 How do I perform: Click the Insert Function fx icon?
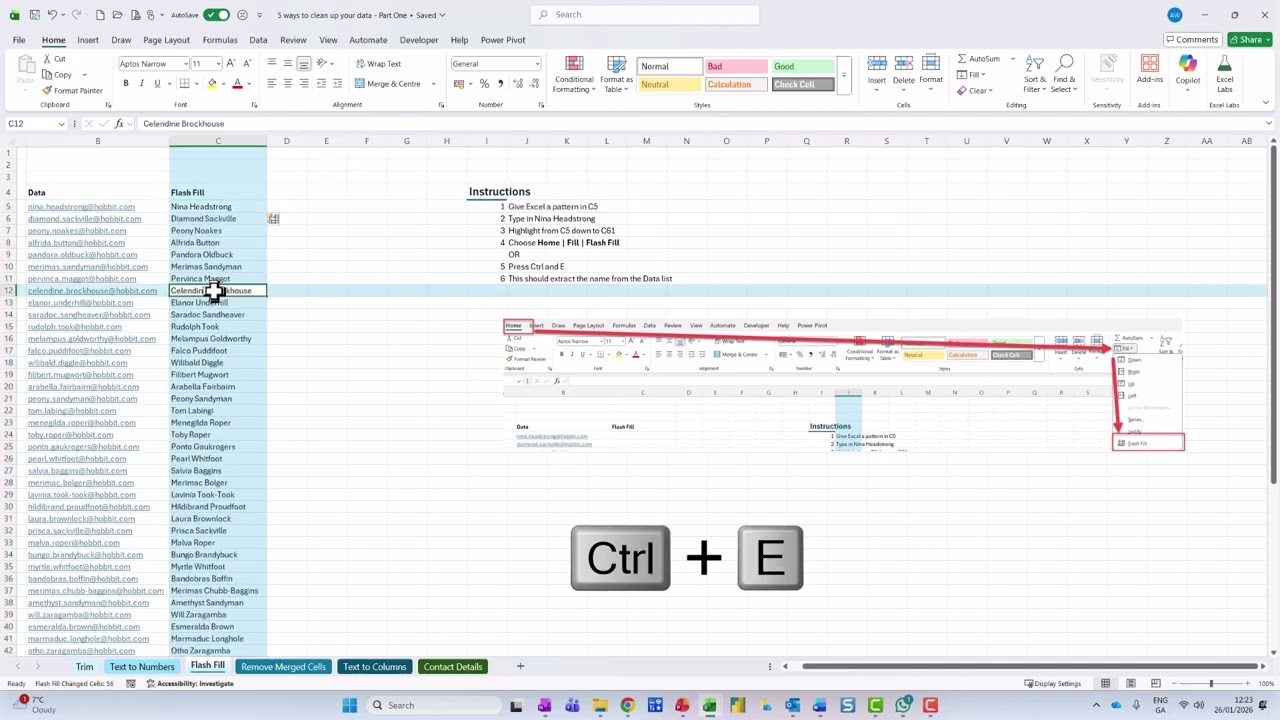coord(119,123)
